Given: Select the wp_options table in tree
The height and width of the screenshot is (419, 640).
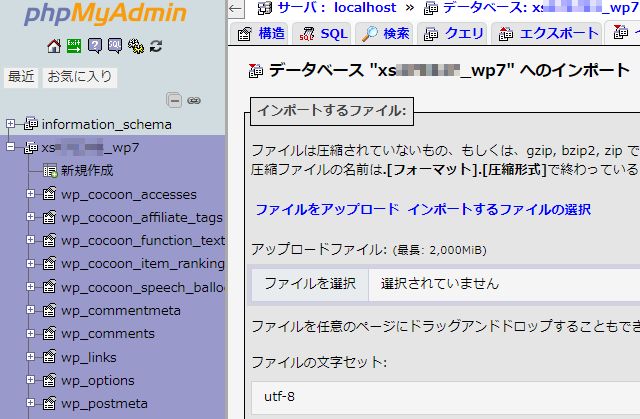Looking at the screenshot, I should pyautogui.click(x=97, y=380).
